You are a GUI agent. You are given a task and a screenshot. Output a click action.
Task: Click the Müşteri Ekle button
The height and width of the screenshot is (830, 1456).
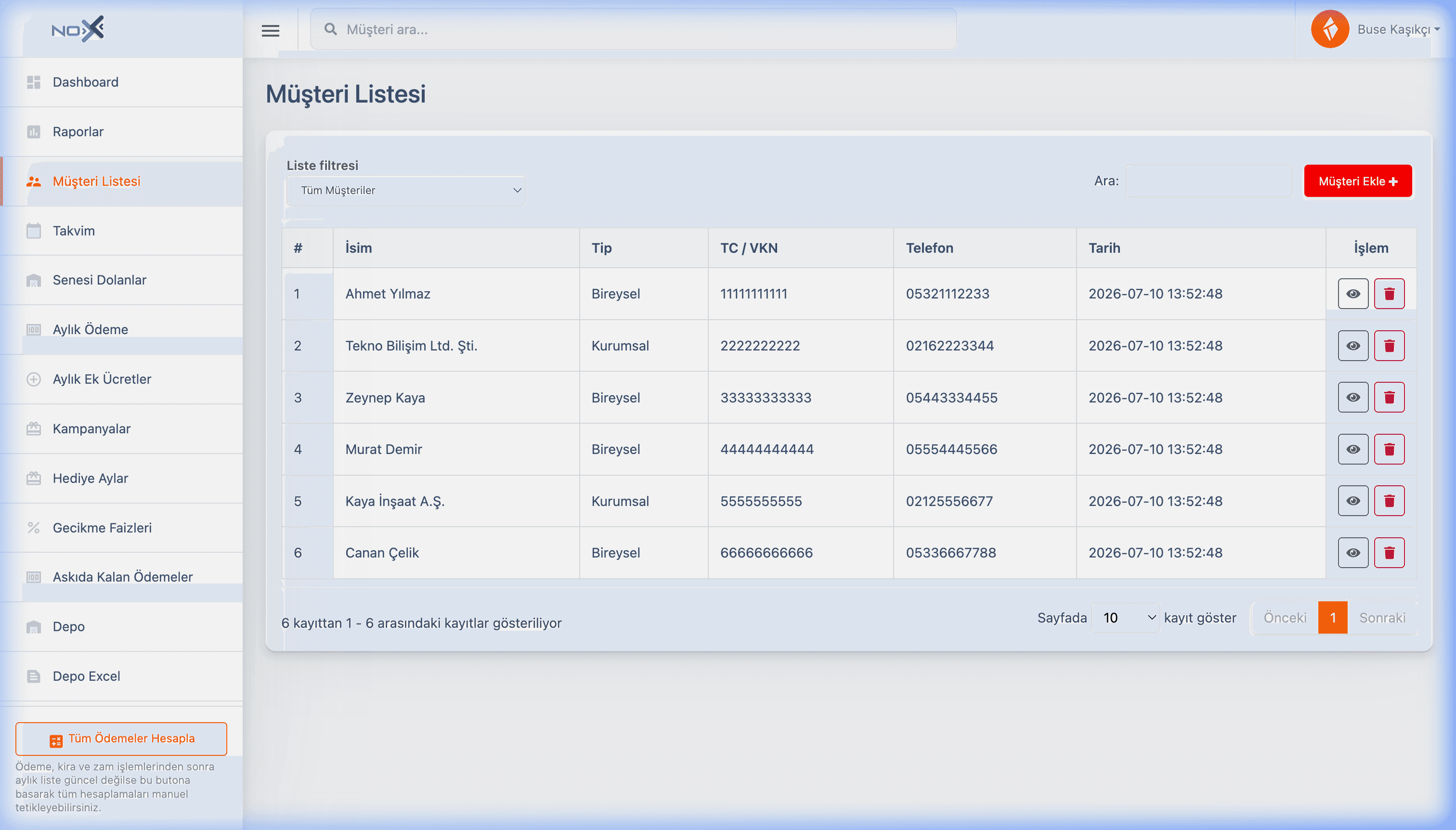1357,182
